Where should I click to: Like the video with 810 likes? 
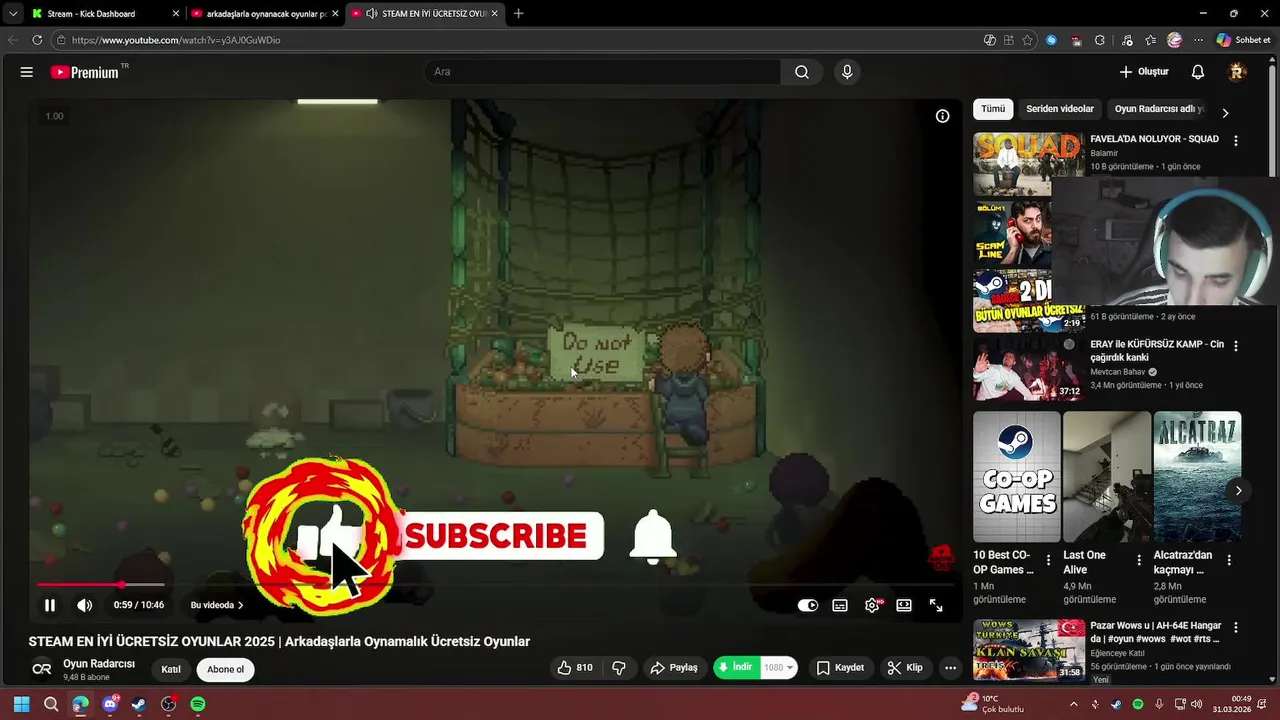point(575,668)
